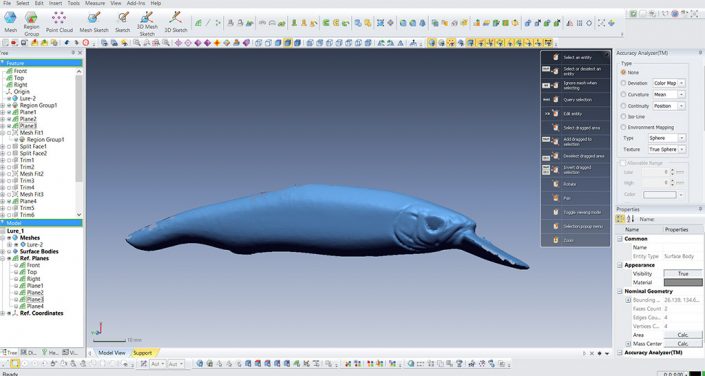
Task: Select the Curvature radio option
Action: click(x=623, y=94)
